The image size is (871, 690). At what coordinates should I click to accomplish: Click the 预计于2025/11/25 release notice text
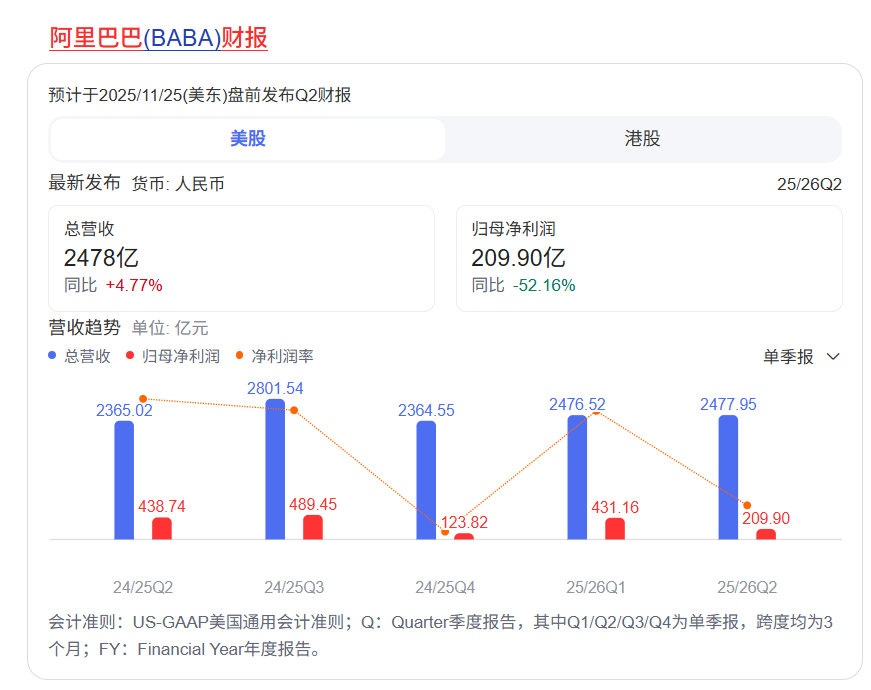pos(200,95)
